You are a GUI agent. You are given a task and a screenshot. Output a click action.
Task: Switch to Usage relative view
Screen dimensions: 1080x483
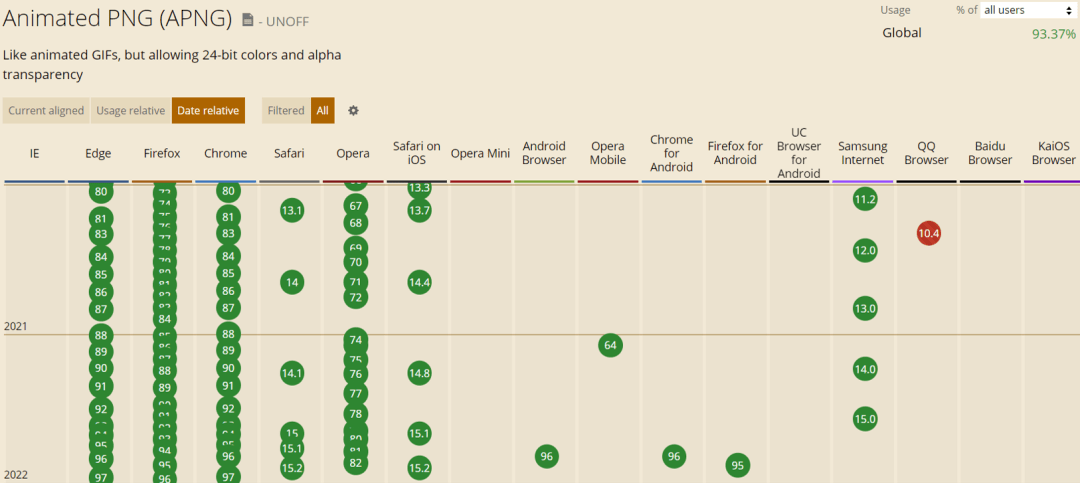pyautogui.click(x=131, y=111)
